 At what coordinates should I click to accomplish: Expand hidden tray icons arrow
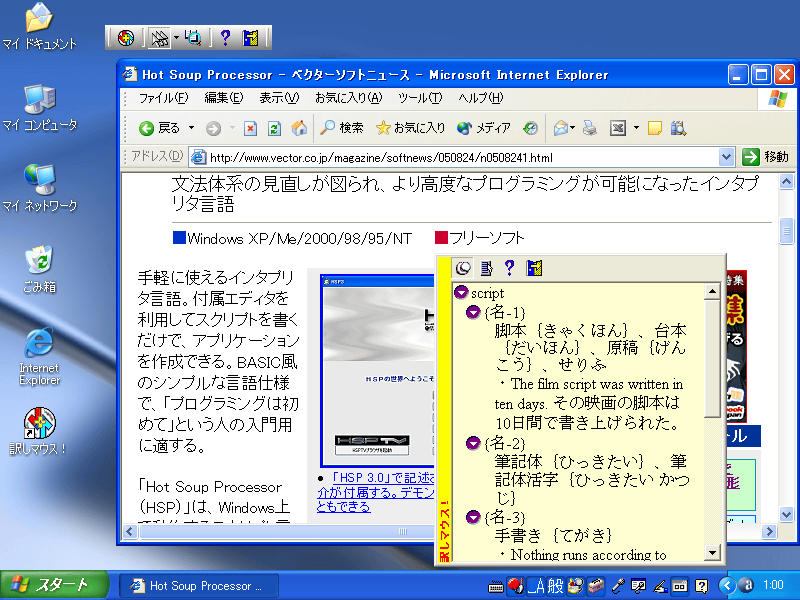(x=727, y=586)
